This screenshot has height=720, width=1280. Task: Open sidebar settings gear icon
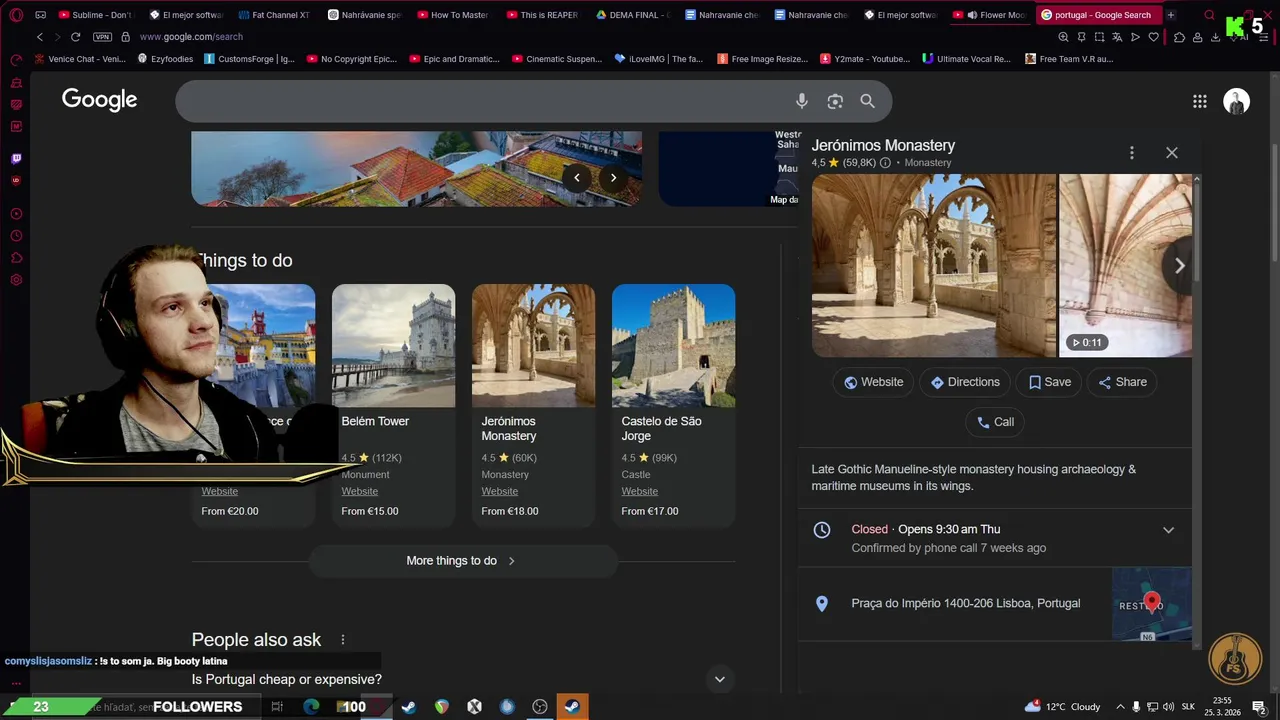pyautogui.click(x=16, y=280)
